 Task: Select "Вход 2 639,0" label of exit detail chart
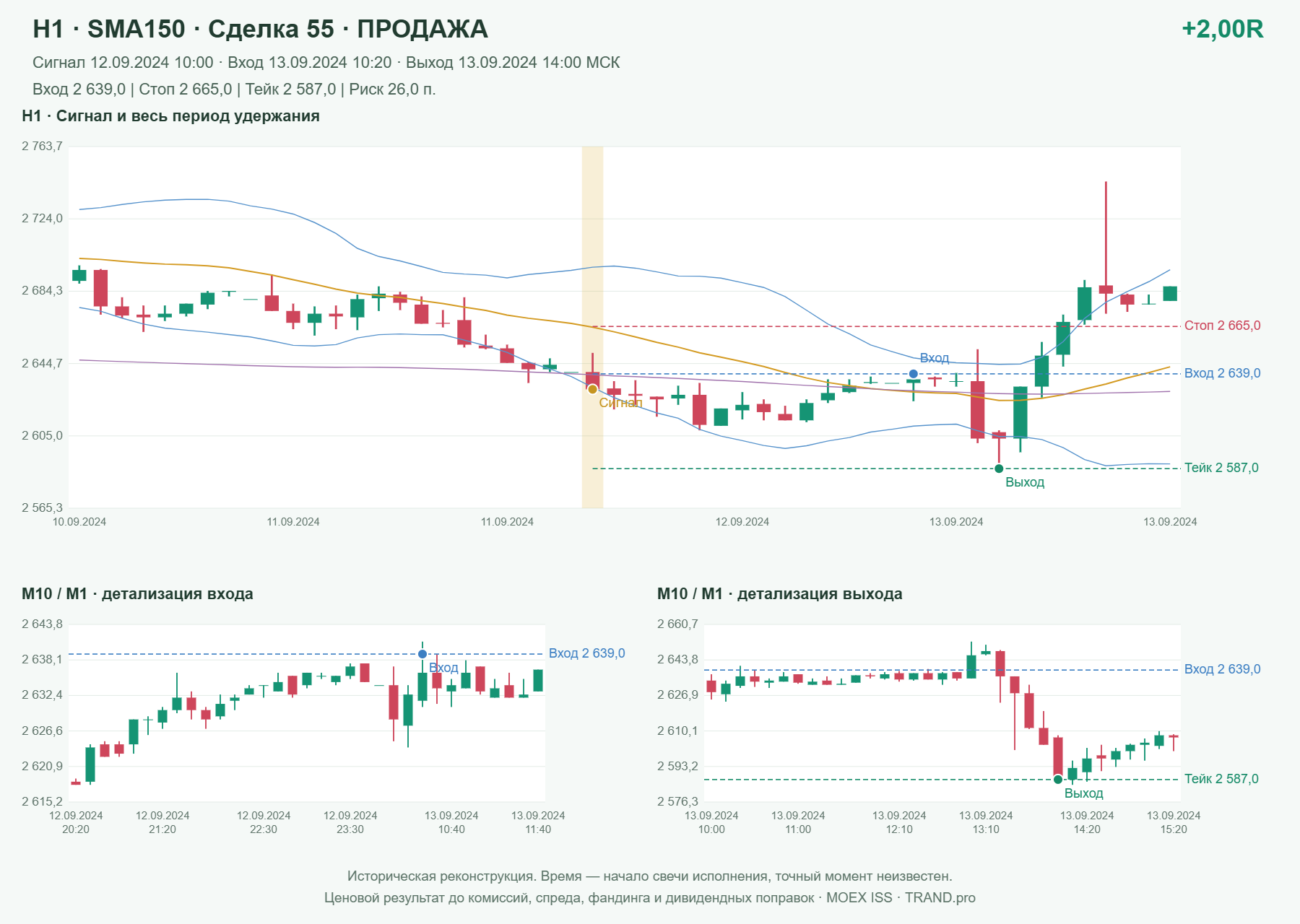click(1222, 669)
